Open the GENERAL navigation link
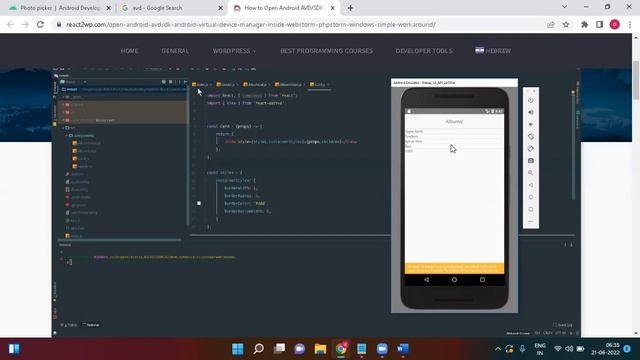The height and width of the screenshot is (360, 640). tap(175, 51)
